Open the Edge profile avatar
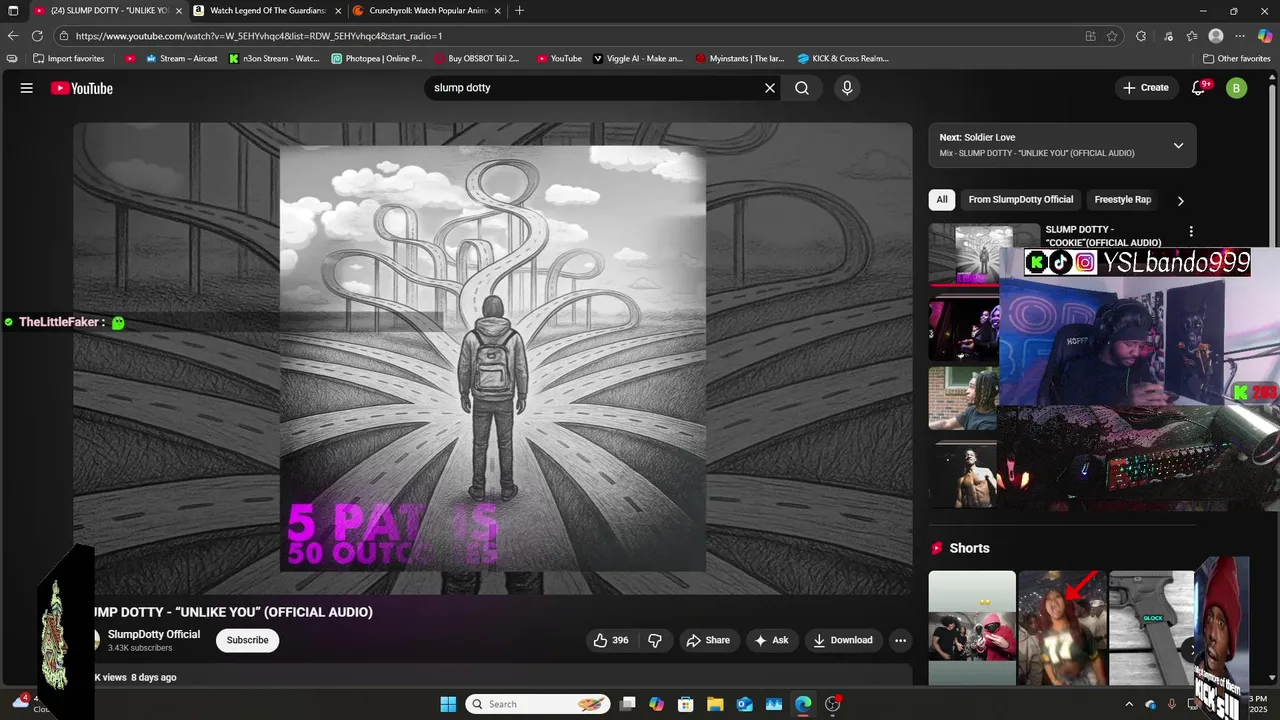 pos(1216,36)
